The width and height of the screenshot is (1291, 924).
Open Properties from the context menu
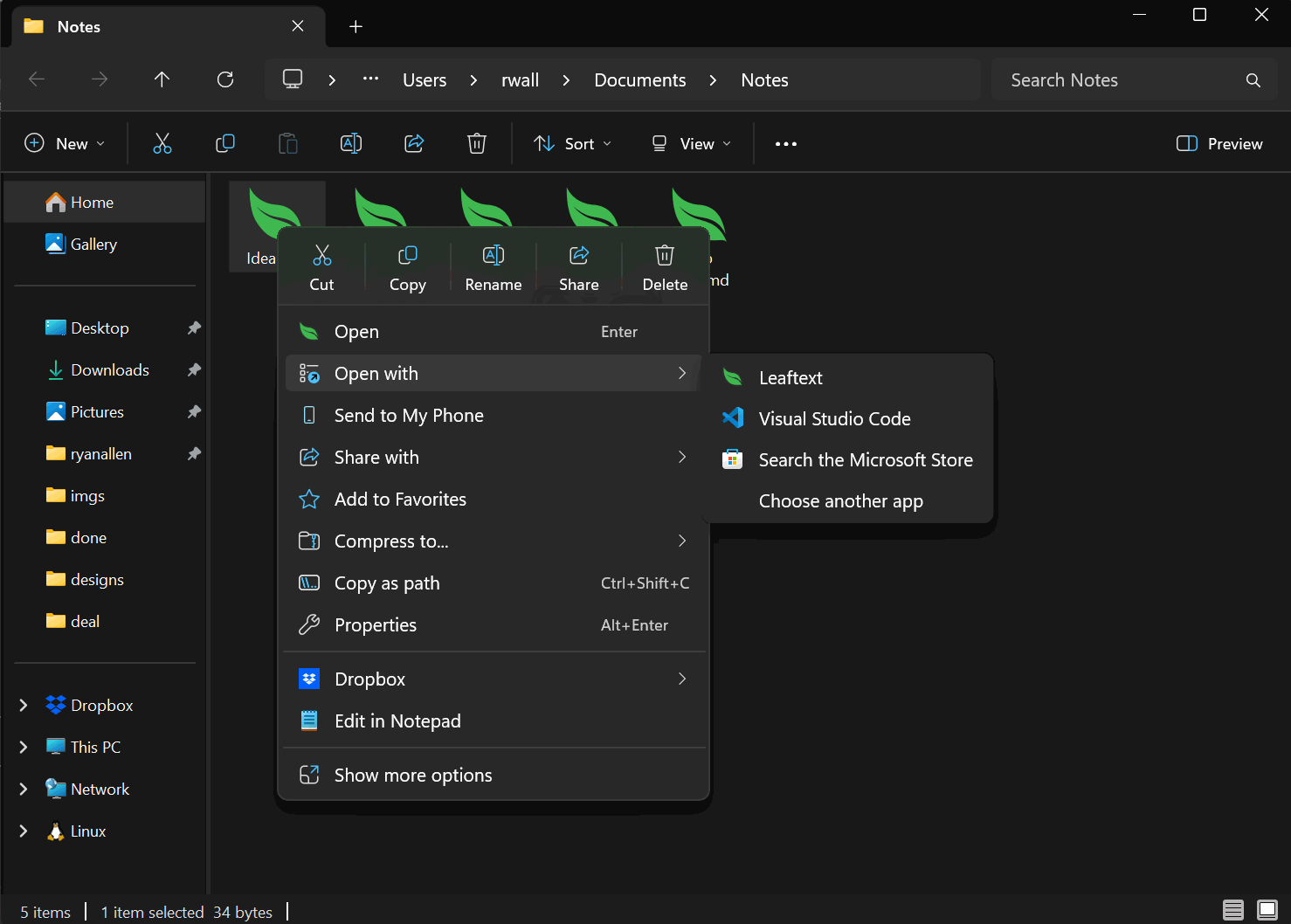494,625
